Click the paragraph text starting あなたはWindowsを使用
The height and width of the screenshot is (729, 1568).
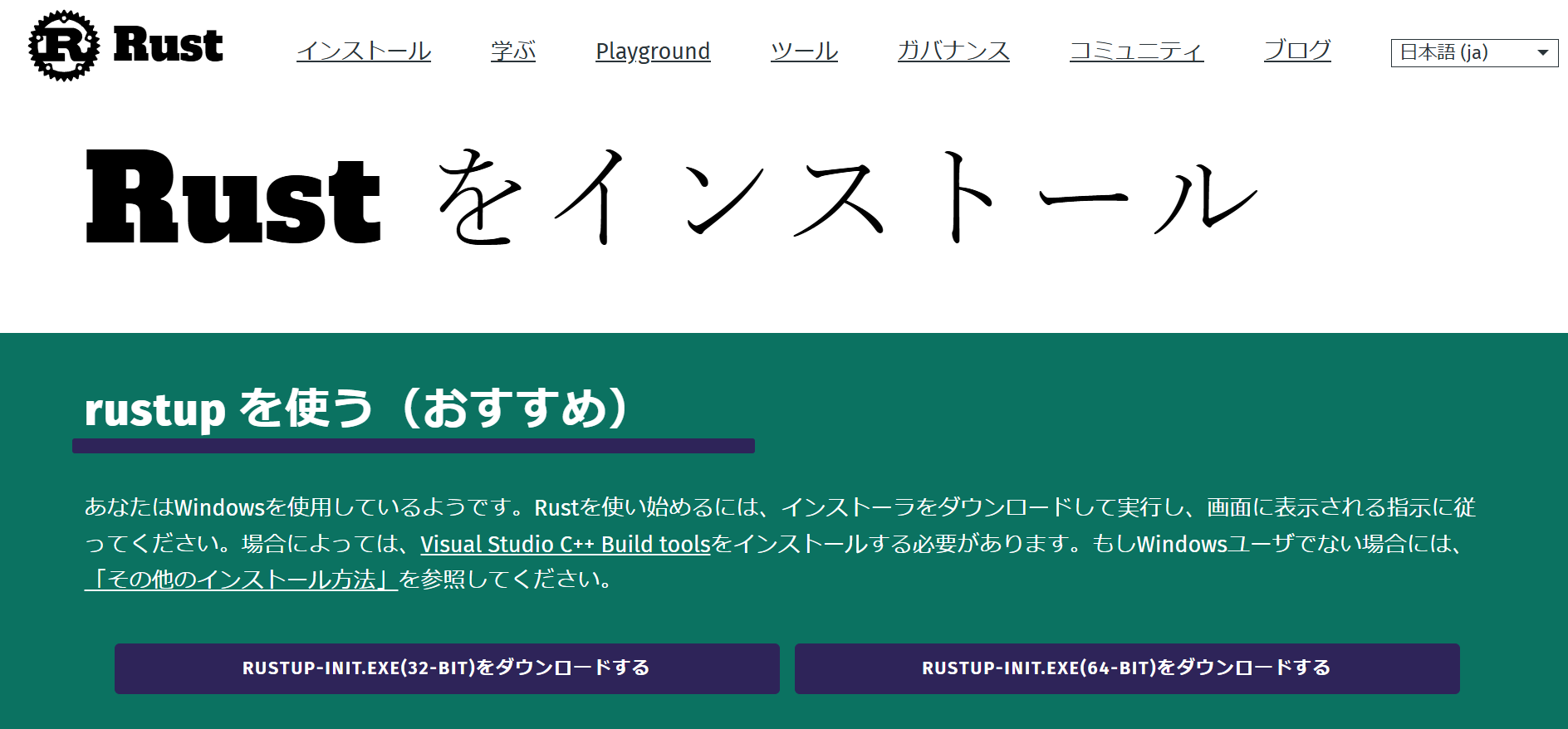coord(781,543)
